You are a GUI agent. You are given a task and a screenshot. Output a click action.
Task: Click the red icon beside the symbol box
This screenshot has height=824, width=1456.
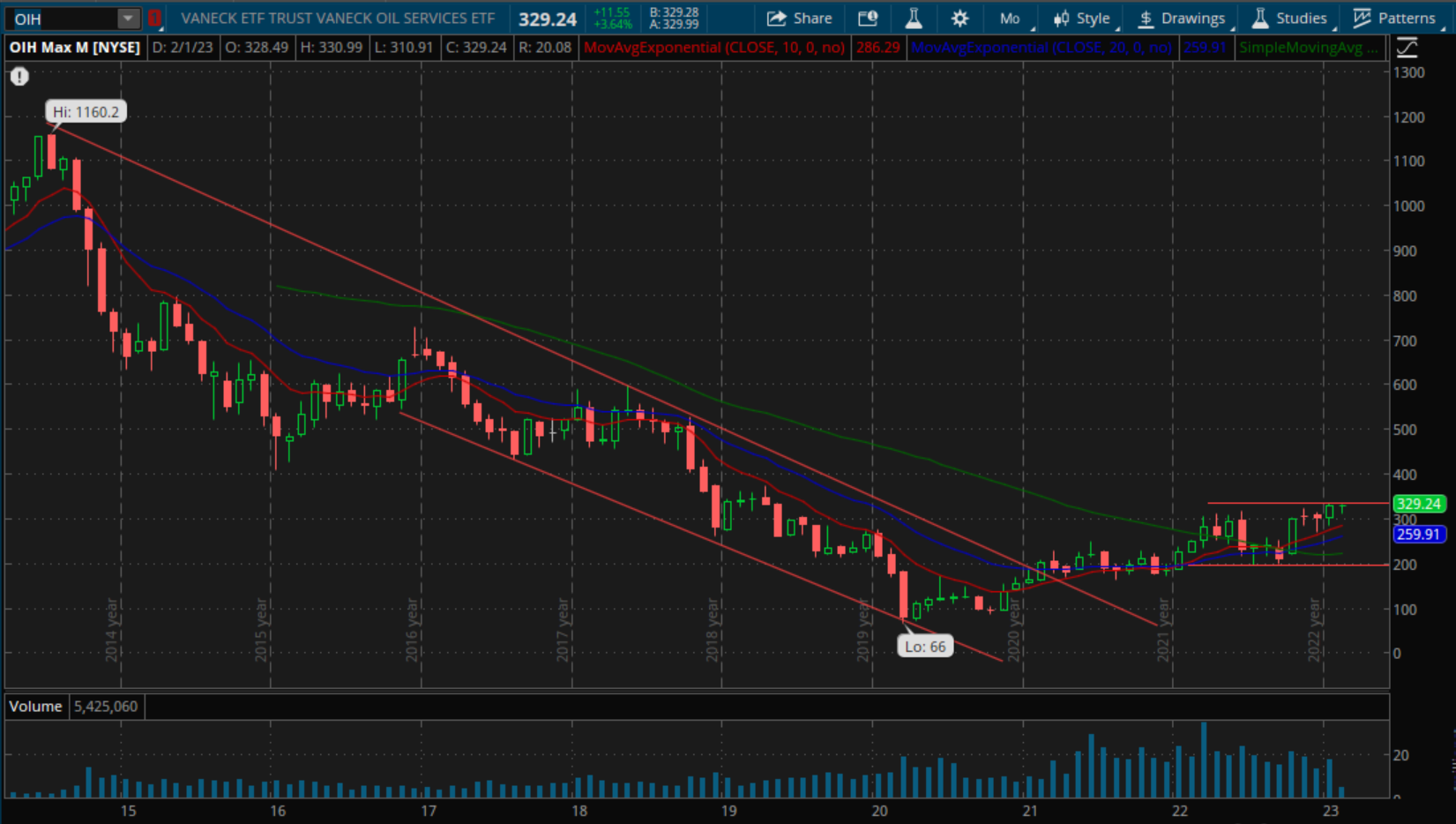pos(154,18)
